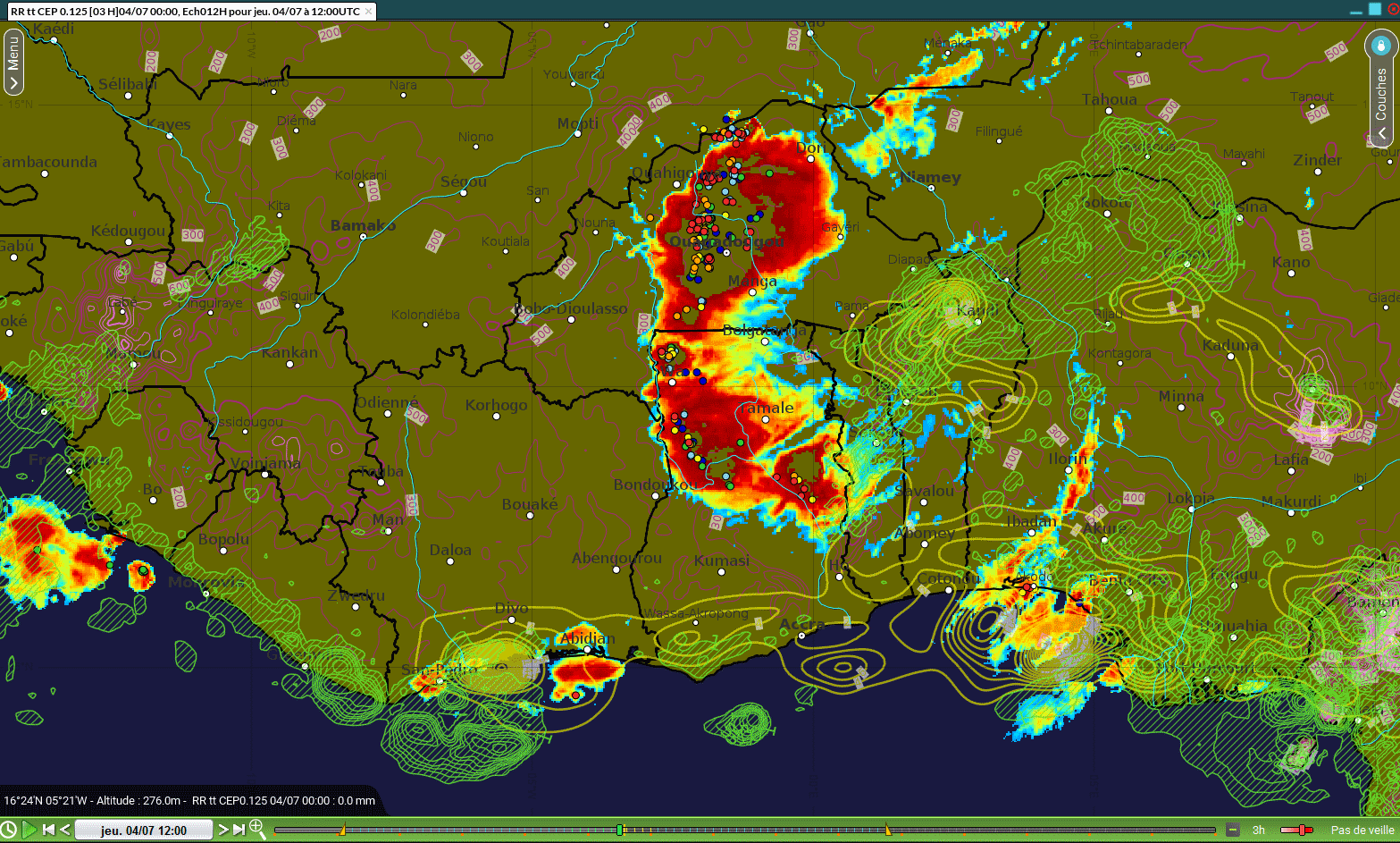This screenshot has height=843, width=1400.
Task: Advance to the next time step
Action: point(223,830)
